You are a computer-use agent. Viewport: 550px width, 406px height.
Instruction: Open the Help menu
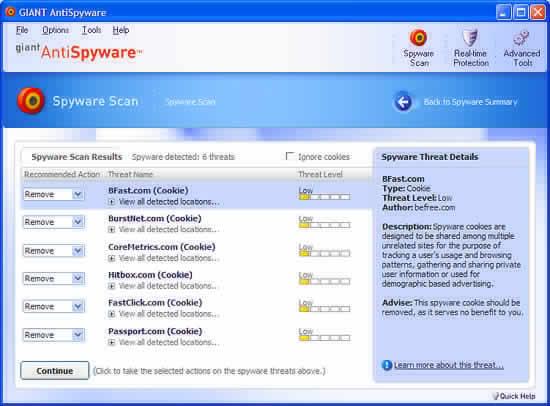tap(121, 30)
